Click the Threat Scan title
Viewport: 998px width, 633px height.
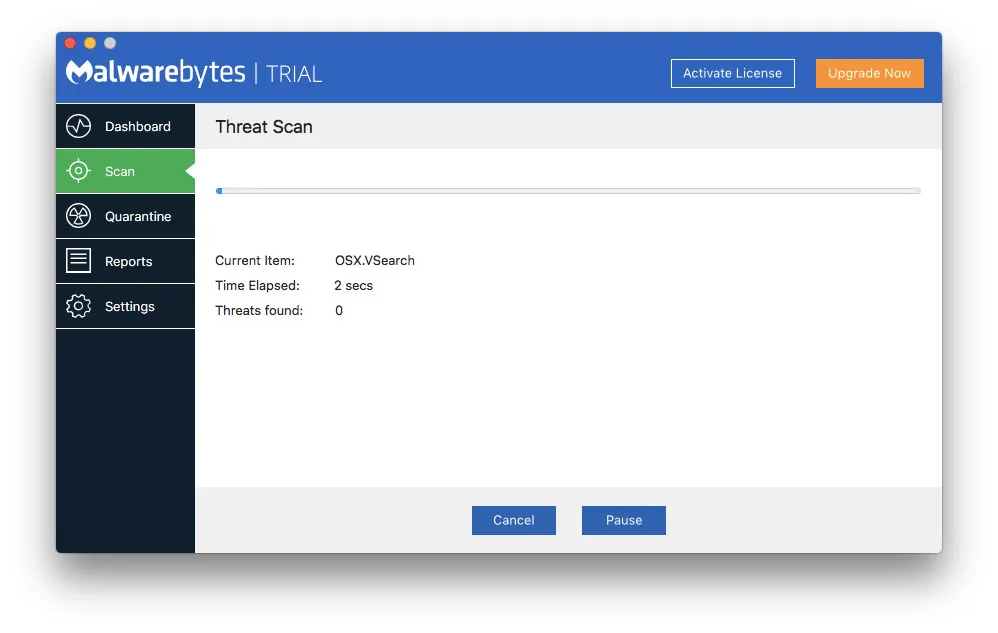(x=263, y=127)
